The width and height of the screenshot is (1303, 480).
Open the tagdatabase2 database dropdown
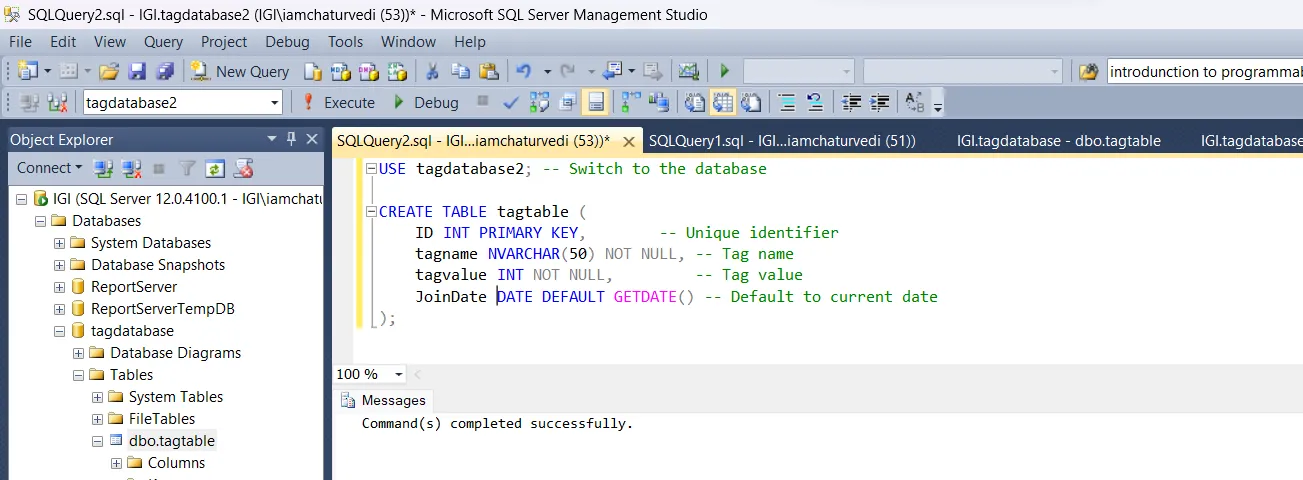pyautogui.click(x=275, y=102)
